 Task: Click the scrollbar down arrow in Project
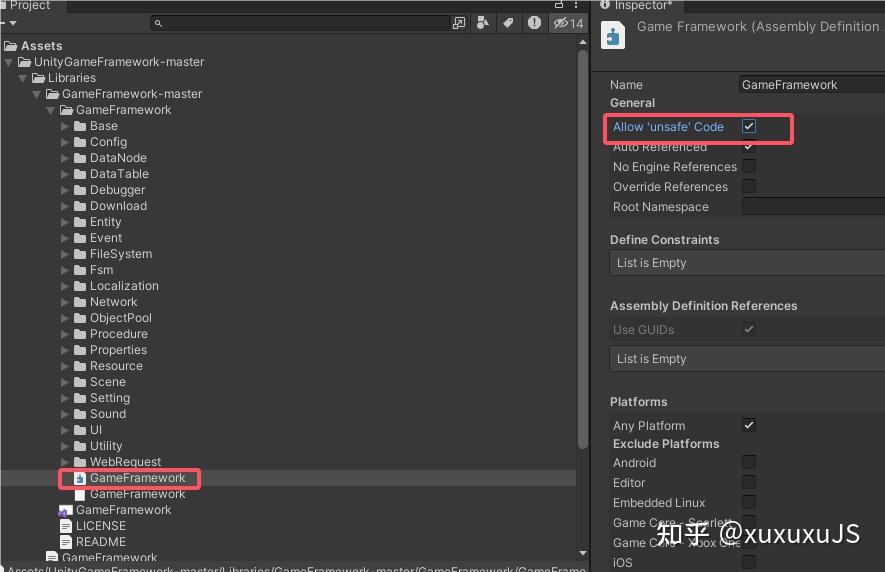tap(583, 553)
